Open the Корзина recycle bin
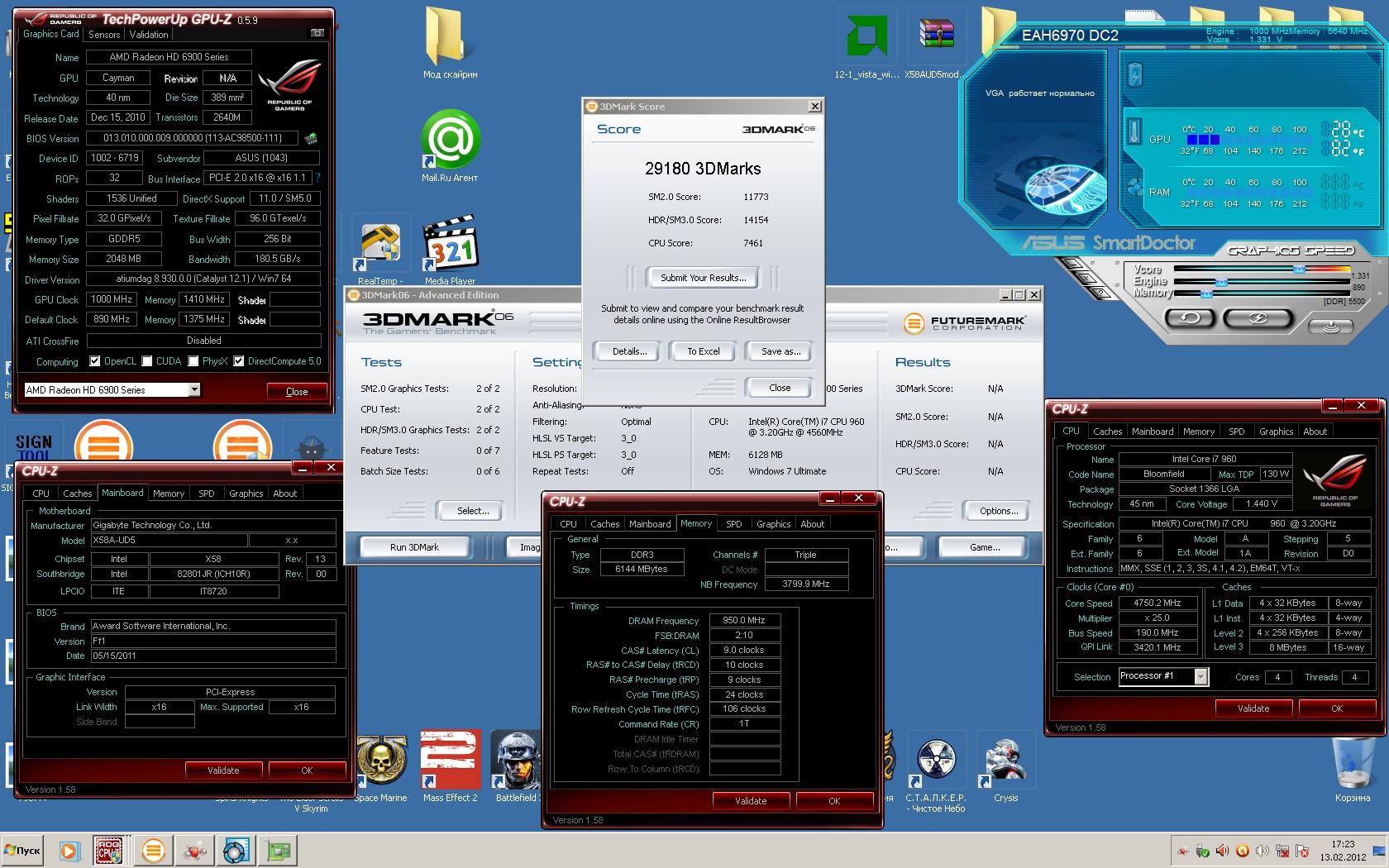Screen dimensions: 1389x868 (x=1352, y=769)
